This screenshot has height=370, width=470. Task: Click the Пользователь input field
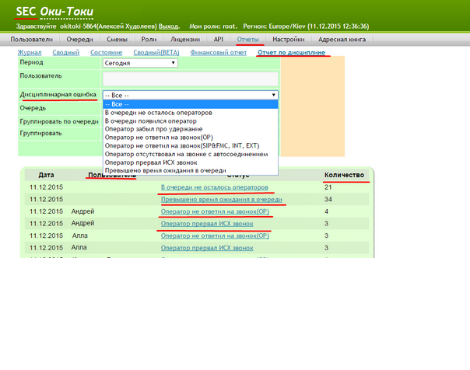click(190, 79)
